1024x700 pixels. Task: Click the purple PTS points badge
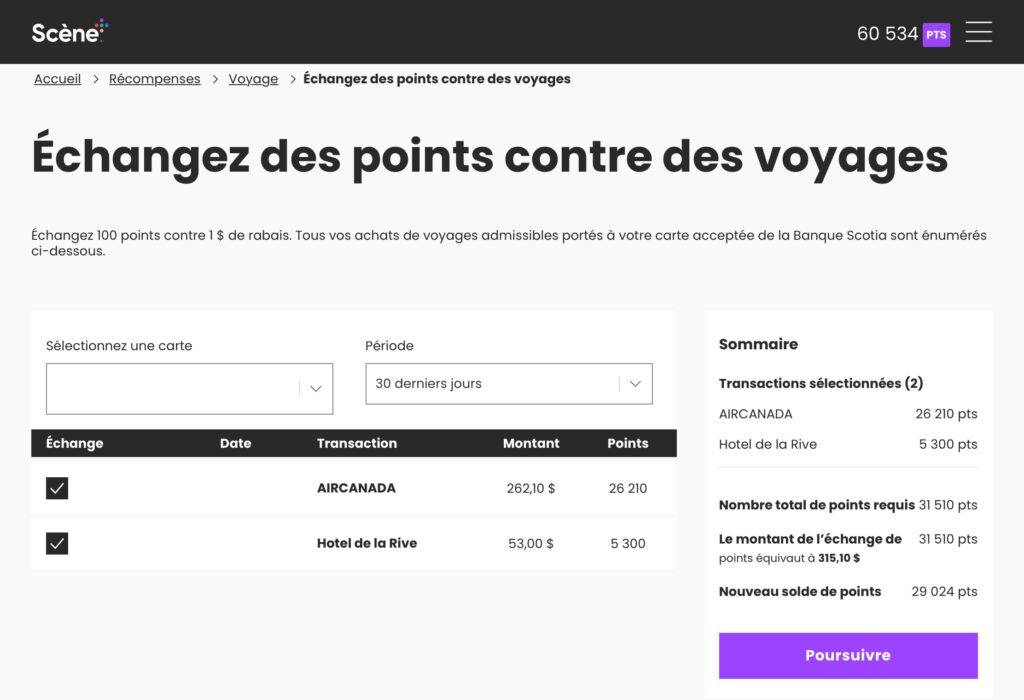pos(936,33)
